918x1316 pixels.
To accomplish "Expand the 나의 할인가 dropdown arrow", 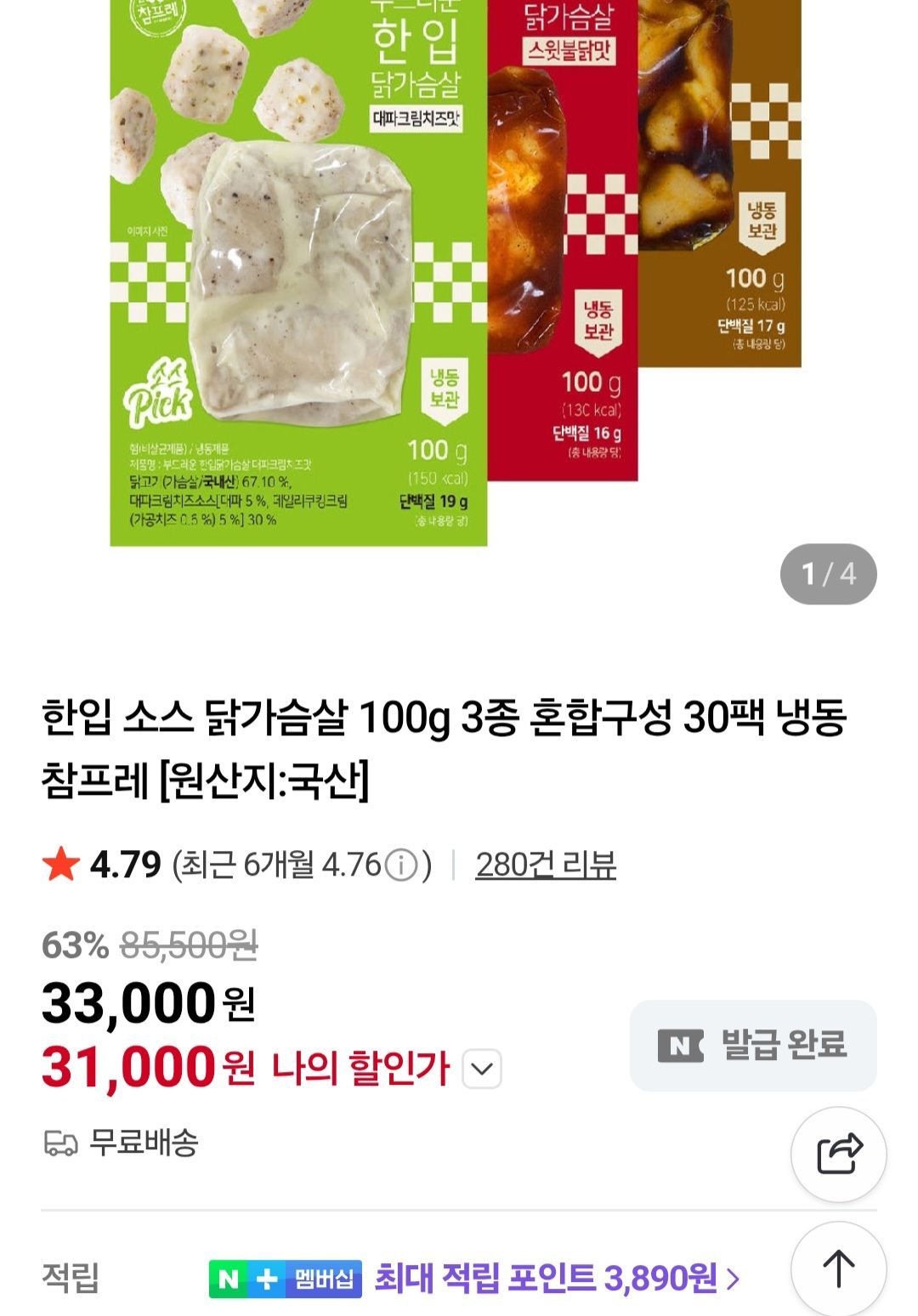I will pyautogui.click(x=482, y=1069).
